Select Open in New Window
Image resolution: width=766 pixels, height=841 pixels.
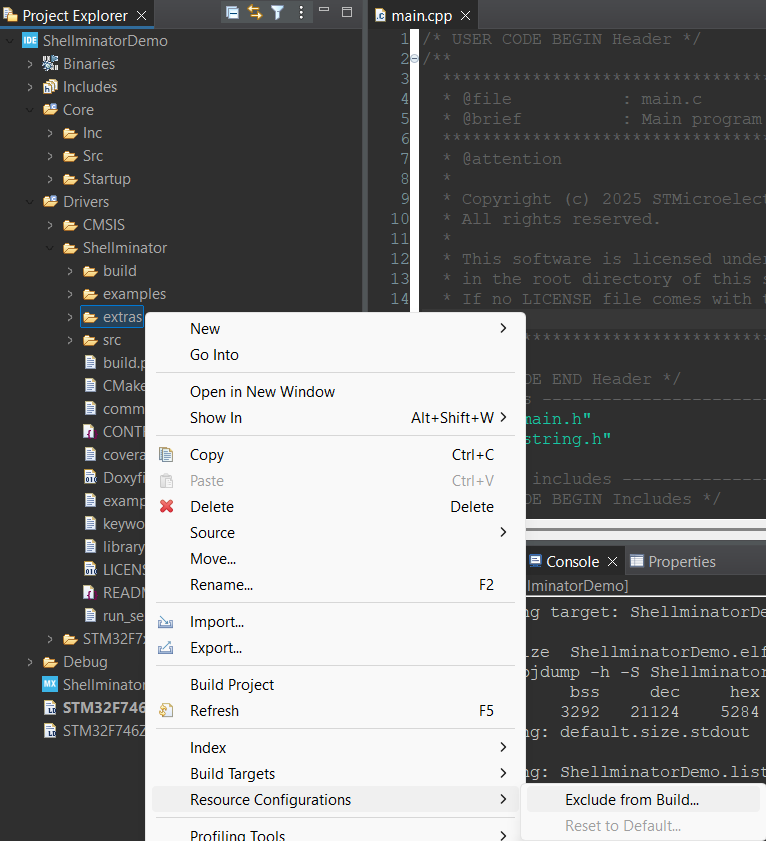(335, 392)
